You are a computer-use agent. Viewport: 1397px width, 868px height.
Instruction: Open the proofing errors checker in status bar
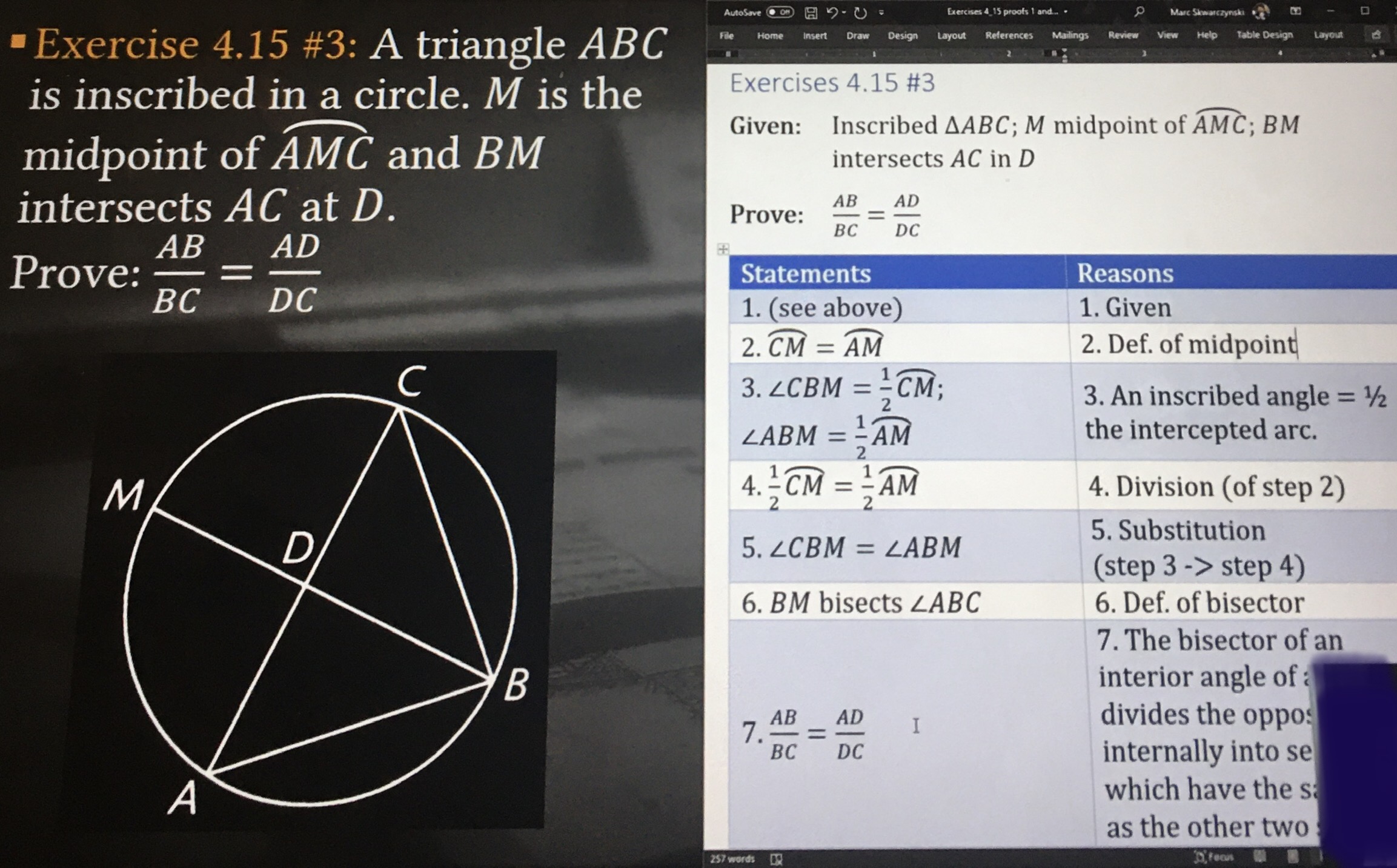777,858
